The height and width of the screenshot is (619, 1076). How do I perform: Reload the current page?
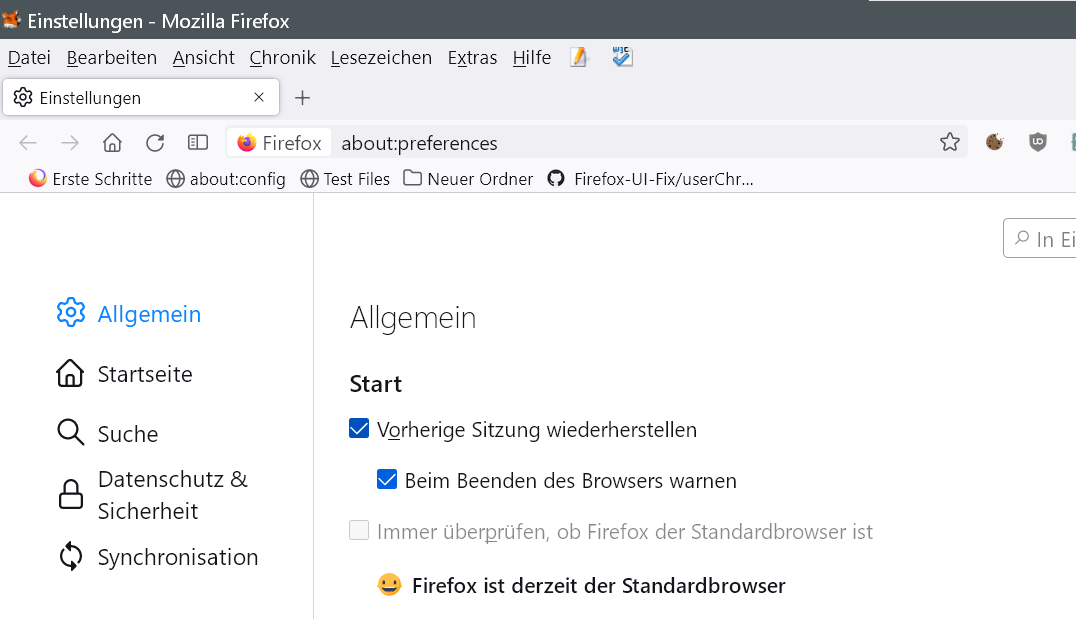155,143
